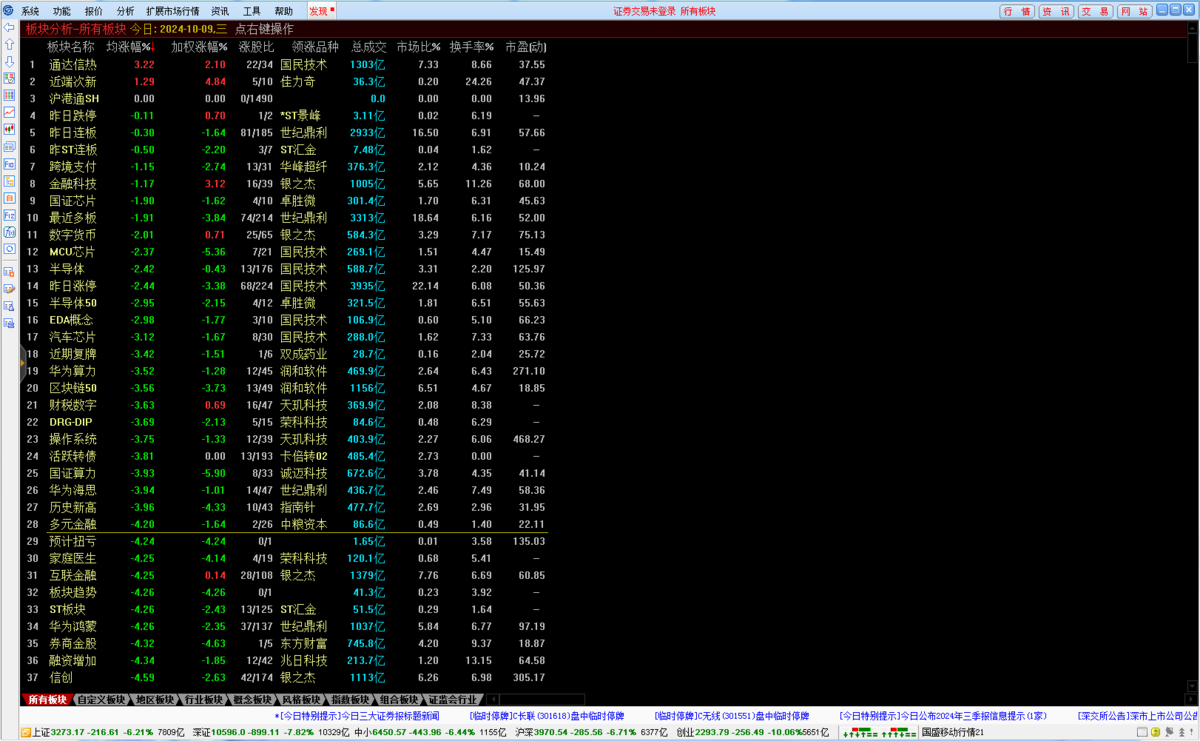This screenshot has width=1200, height=741.
Task: Click leading stock 东方财富
Action: point(304,643)
